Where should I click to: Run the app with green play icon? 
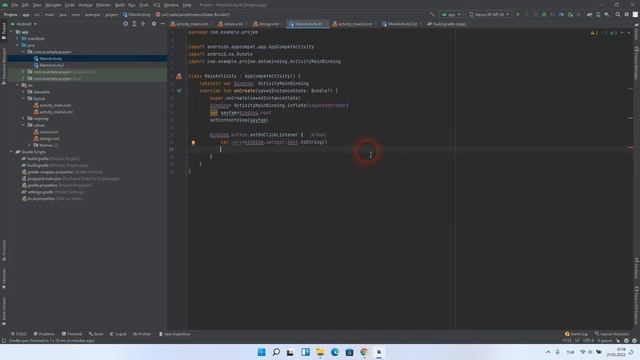[518, 14]
